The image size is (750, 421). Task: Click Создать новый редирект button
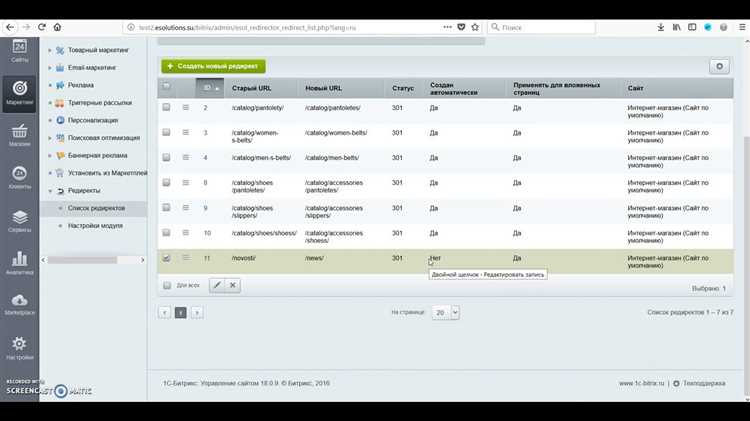(x=213, y=66)
